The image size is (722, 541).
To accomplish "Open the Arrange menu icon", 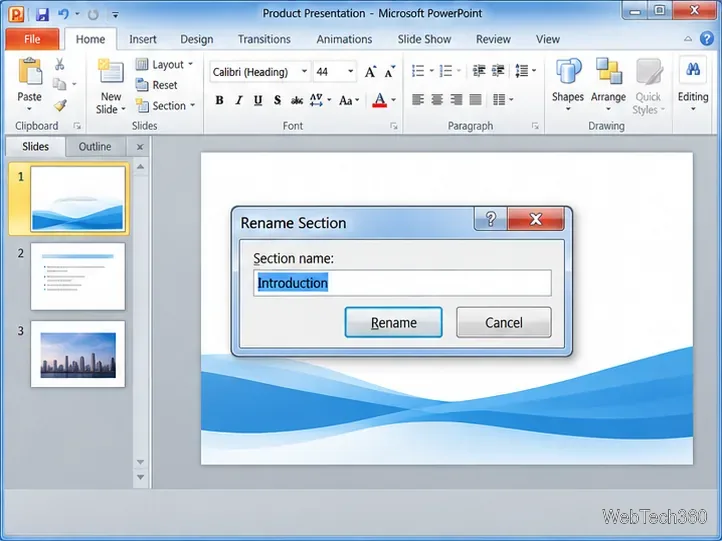I will (x=608, y=71).
